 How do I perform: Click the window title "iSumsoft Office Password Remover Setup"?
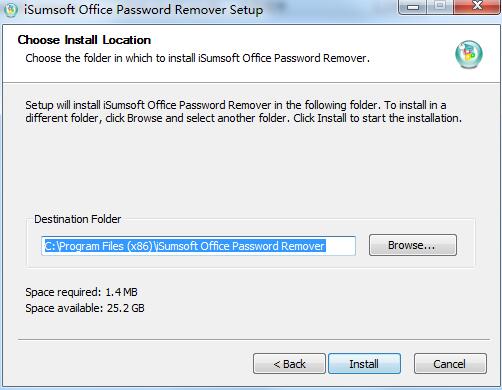(143, 10)
